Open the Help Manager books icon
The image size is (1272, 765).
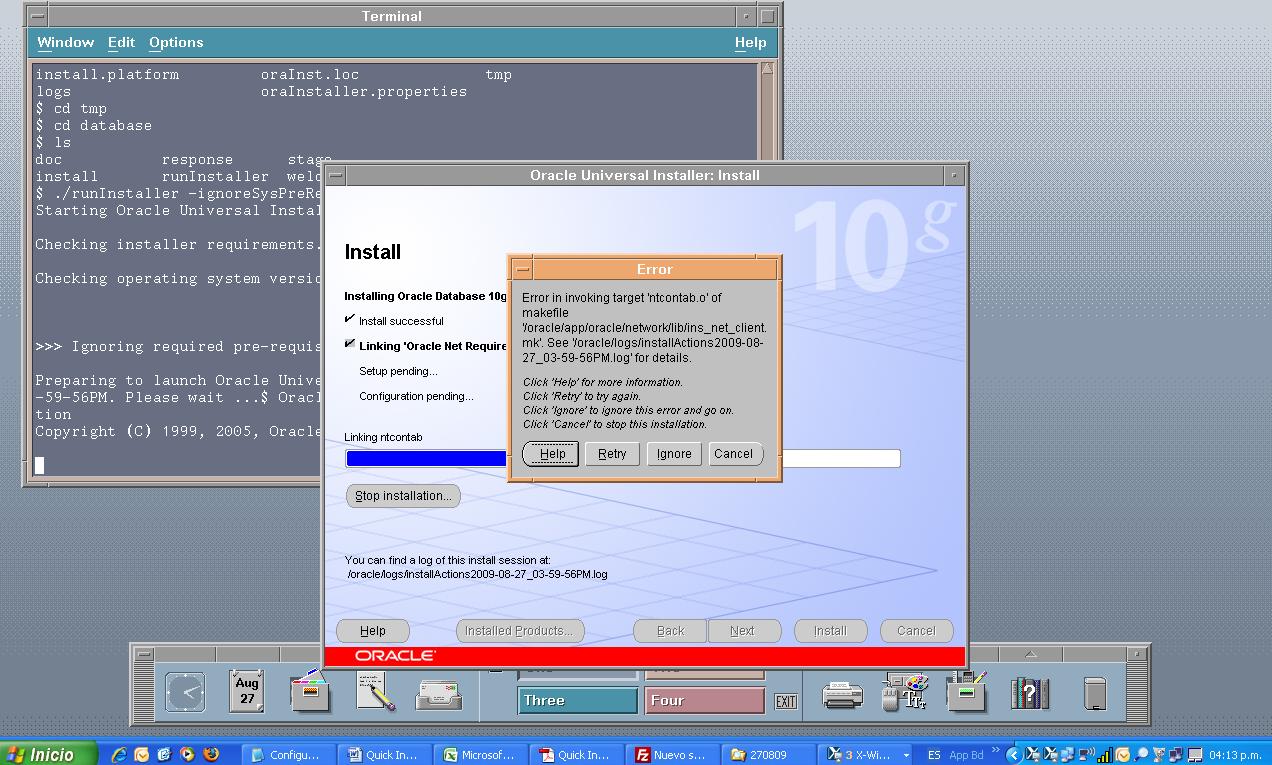click(1029, 692)
